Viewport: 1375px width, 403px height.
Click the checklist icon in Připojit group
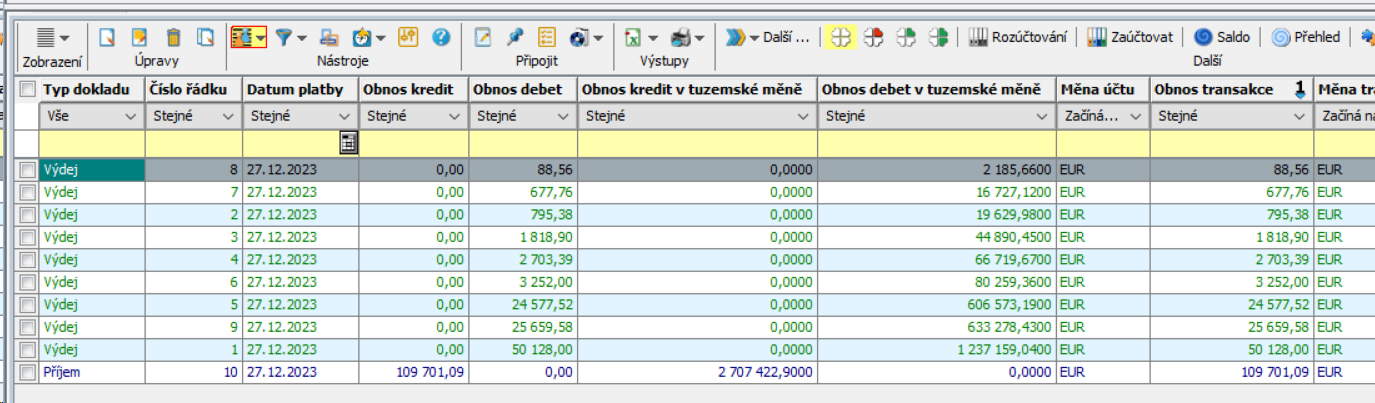pos(546,38)
